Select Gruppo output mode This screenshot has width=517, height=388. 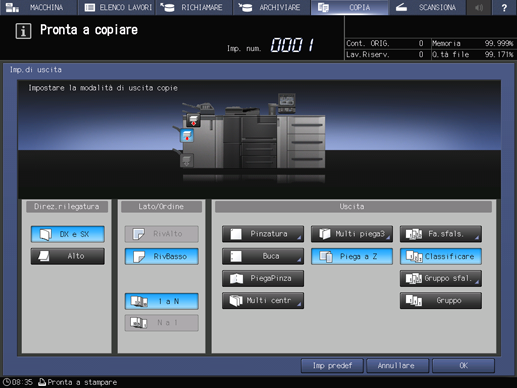tap(441, 301)
